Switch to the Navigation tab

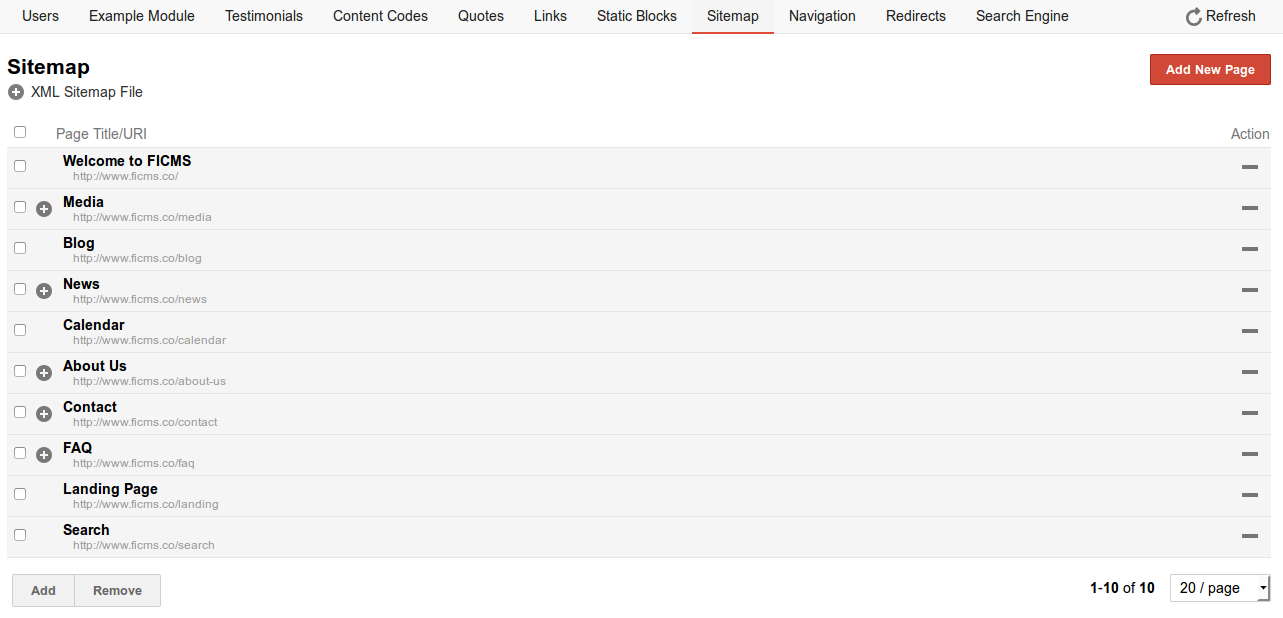(x=822, y=16)
